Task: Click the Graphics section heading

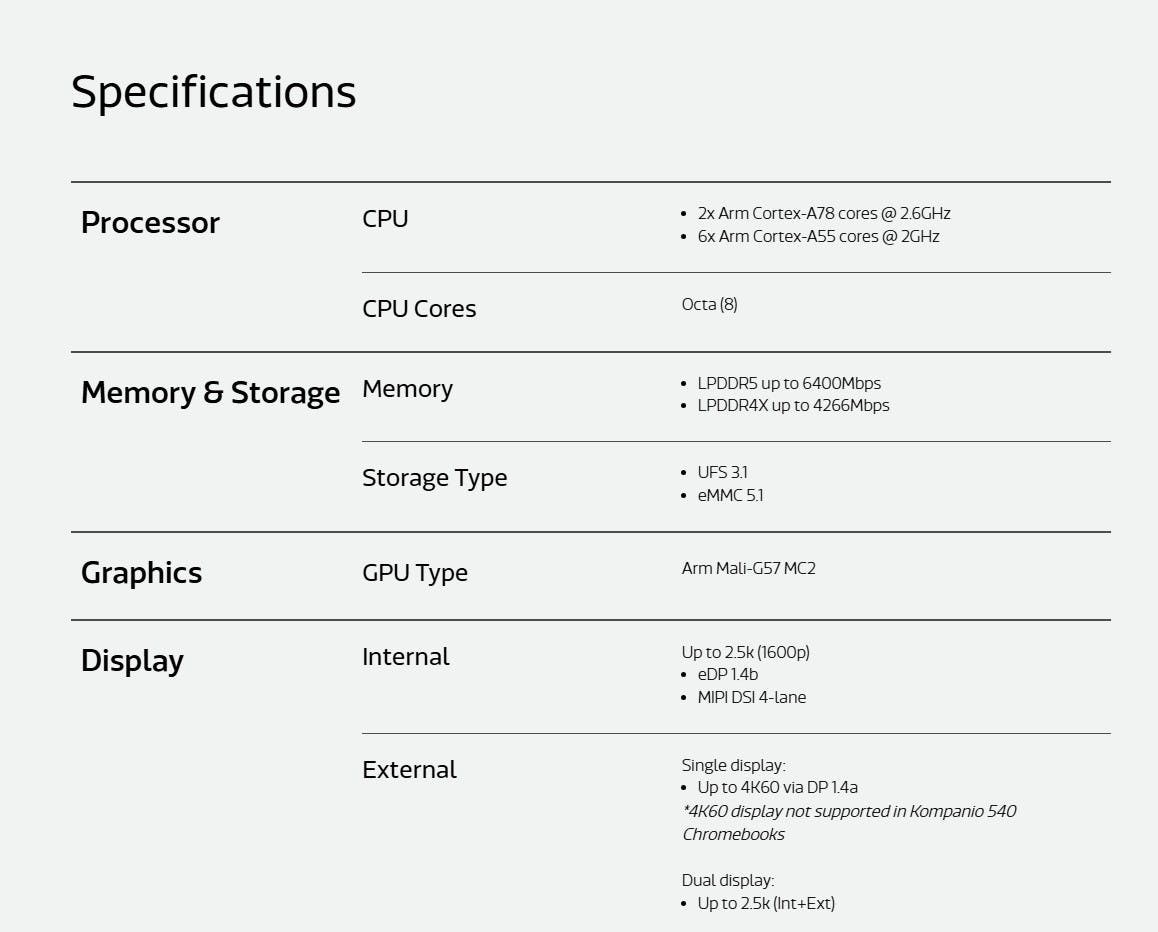Action: (x=141, y=572)
